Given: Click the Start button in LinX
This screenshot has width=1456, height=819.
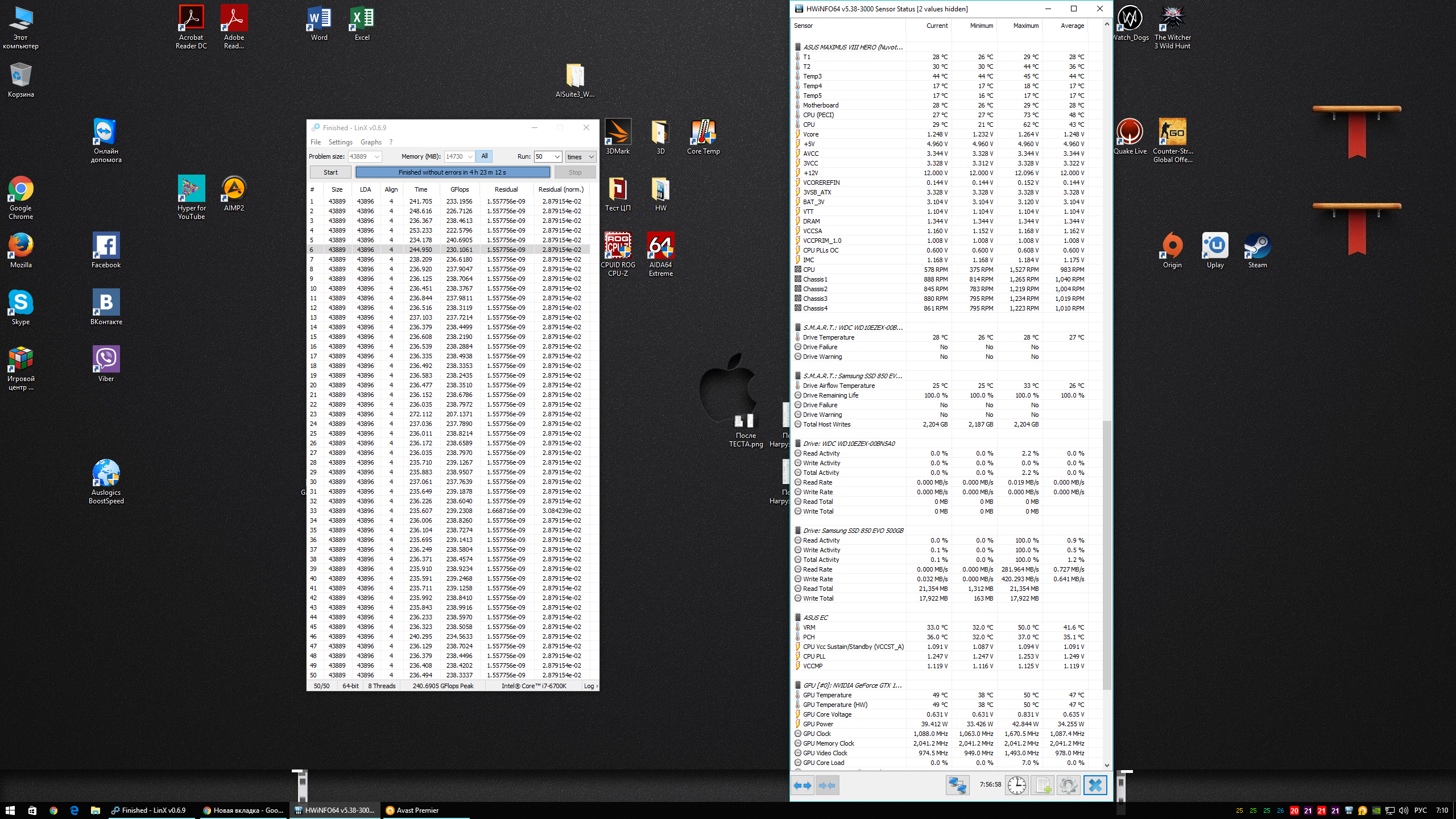Looking at the screenshot, I should point(330,172).
